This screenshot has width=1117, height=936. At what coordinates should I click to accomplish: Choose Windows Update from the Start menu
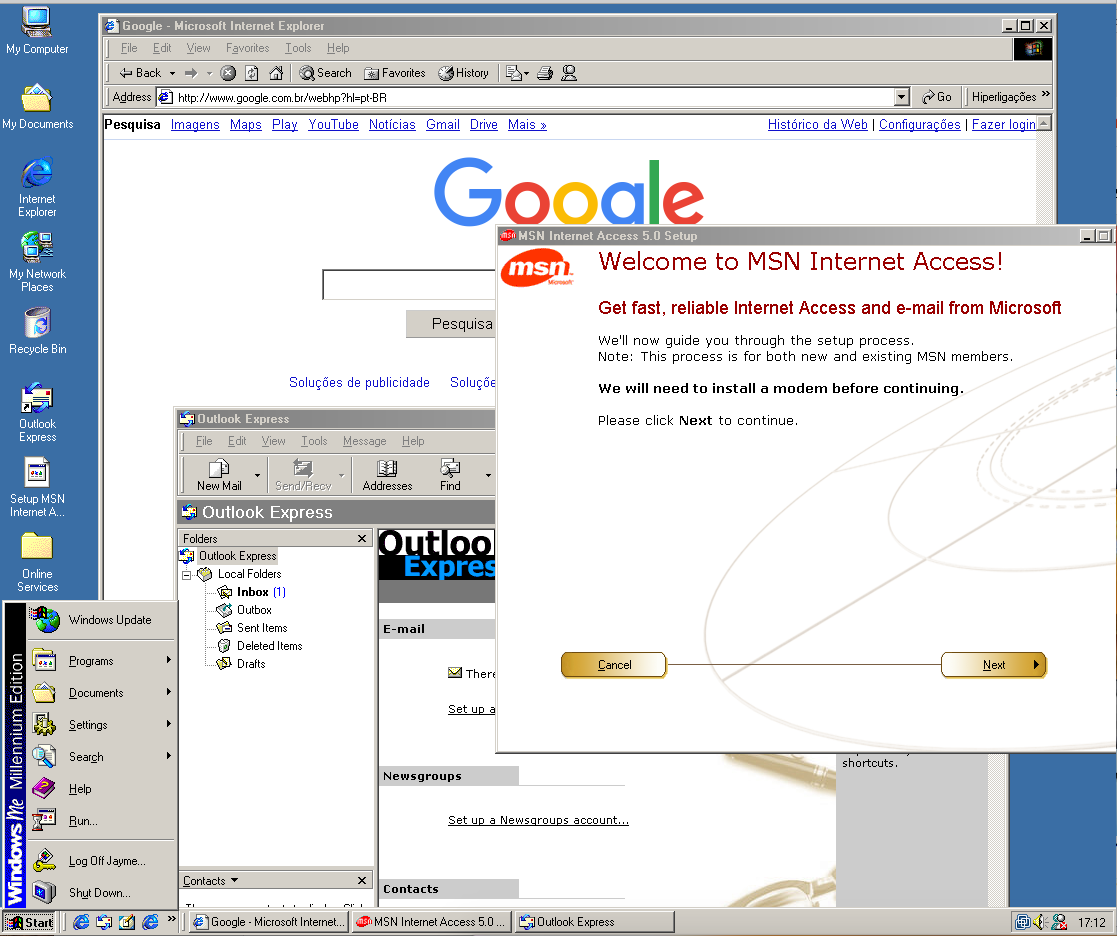point(110,620)
